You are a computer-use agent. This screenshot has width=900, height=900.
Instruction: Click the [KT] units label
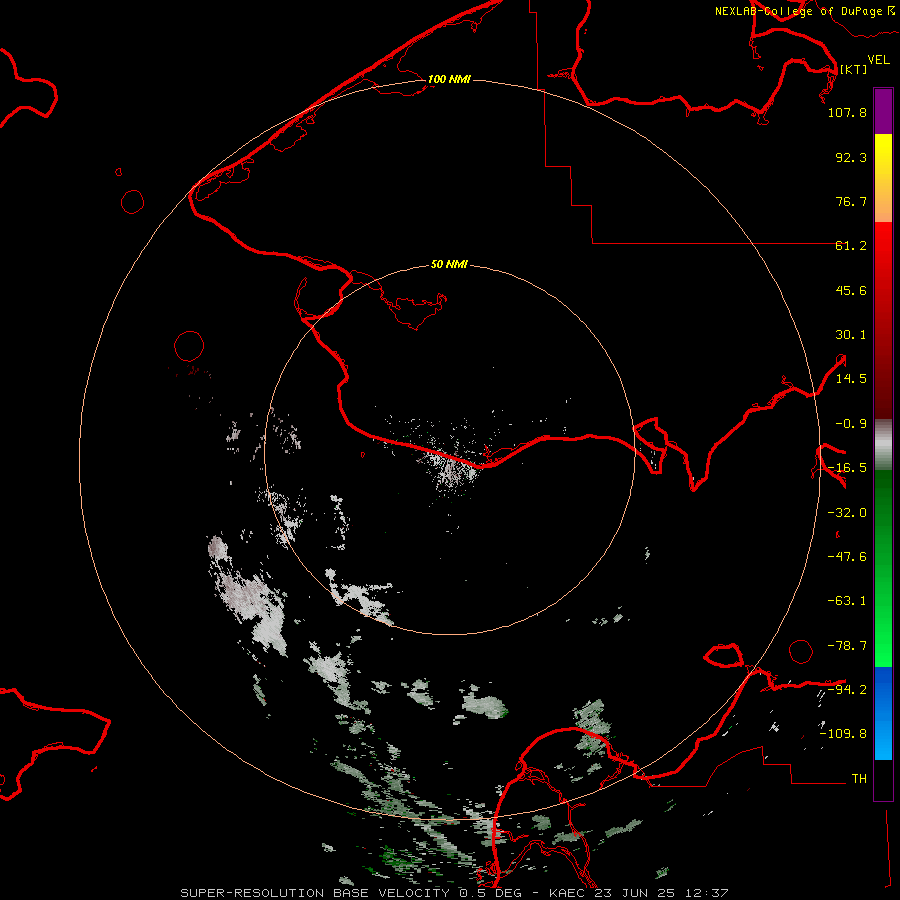point(854,69)
